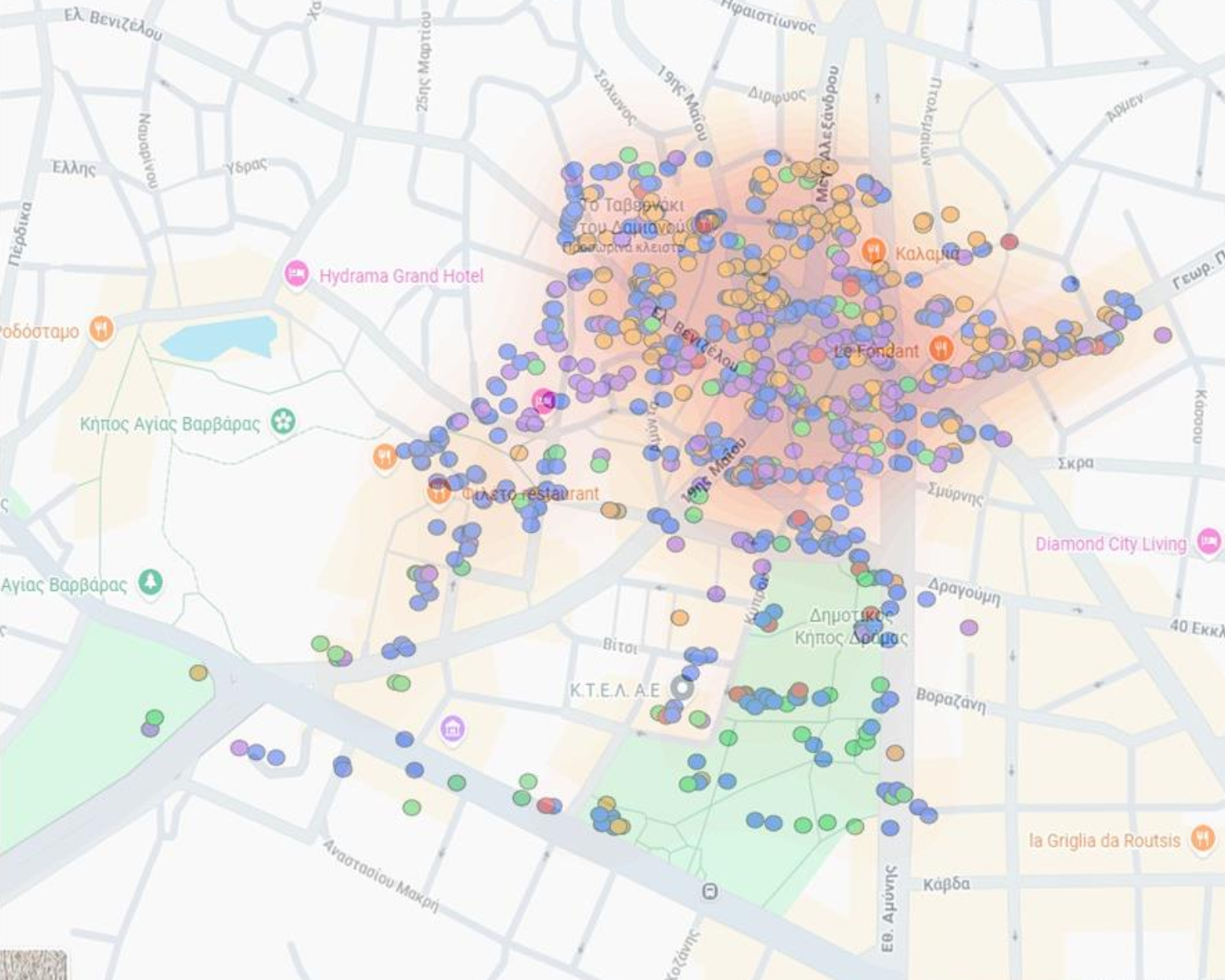Click the la Griglia da Routsis label
This screenshot has height=980, width=1225.
click(1104, 841)
